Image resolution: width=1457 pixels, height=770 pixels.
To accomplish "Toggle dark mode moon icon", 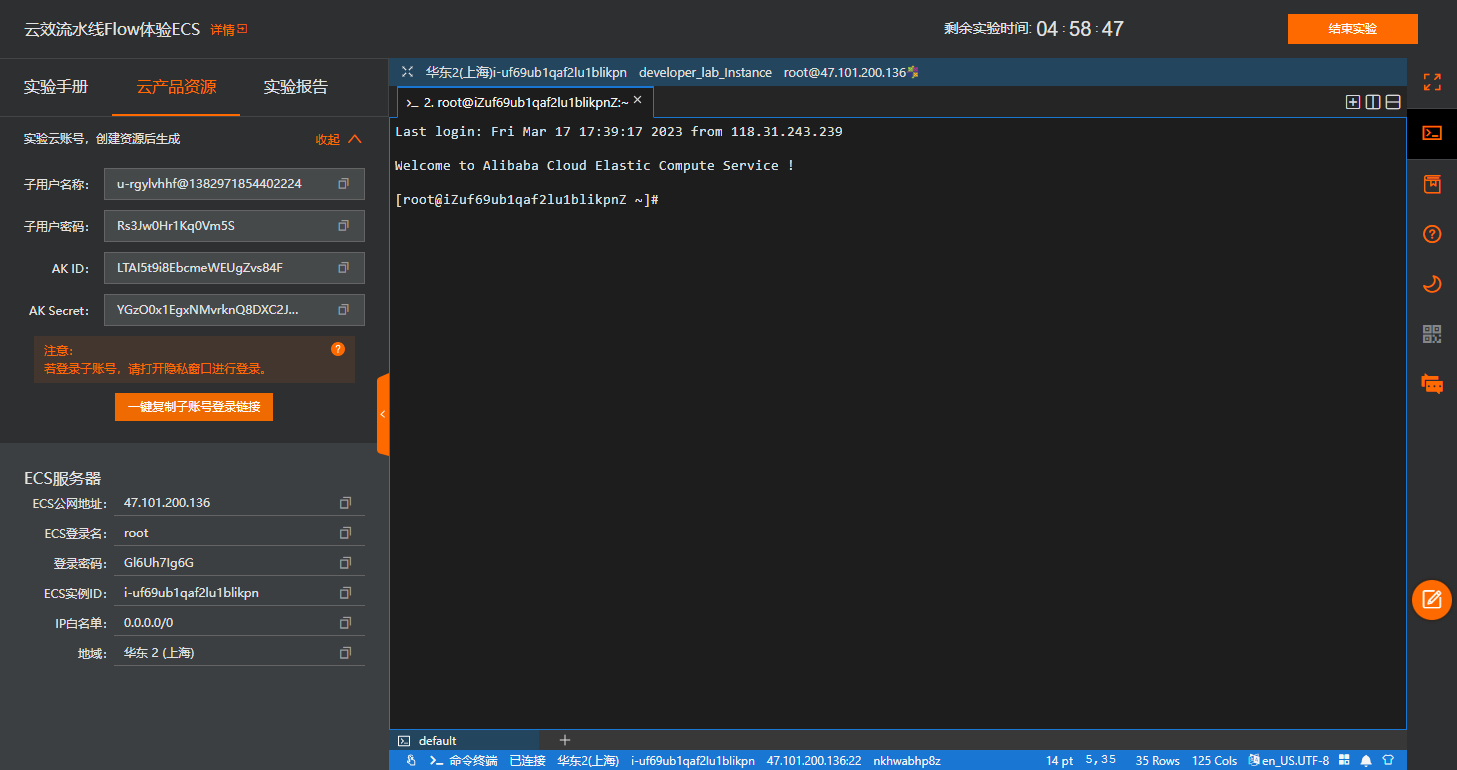I will pyautogui.click(x=1432, y=284).
